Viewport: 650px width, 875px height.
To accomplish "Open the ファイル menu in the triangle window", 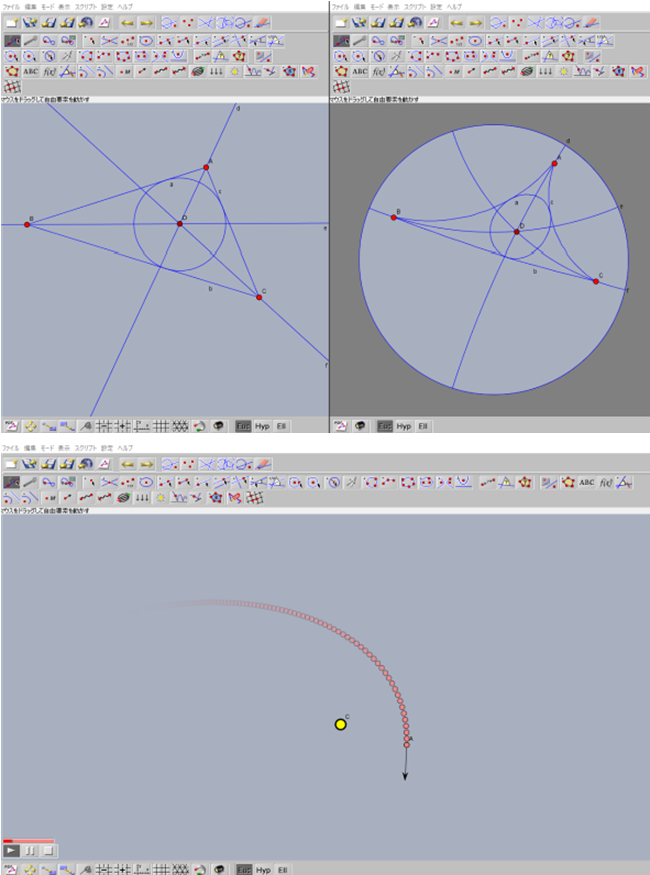I will pos(11,6).
